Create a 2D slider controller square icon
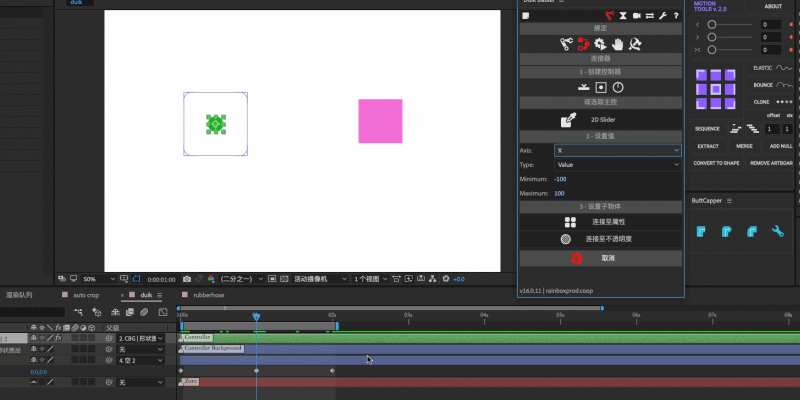800x400 pixels. [601, 88]
